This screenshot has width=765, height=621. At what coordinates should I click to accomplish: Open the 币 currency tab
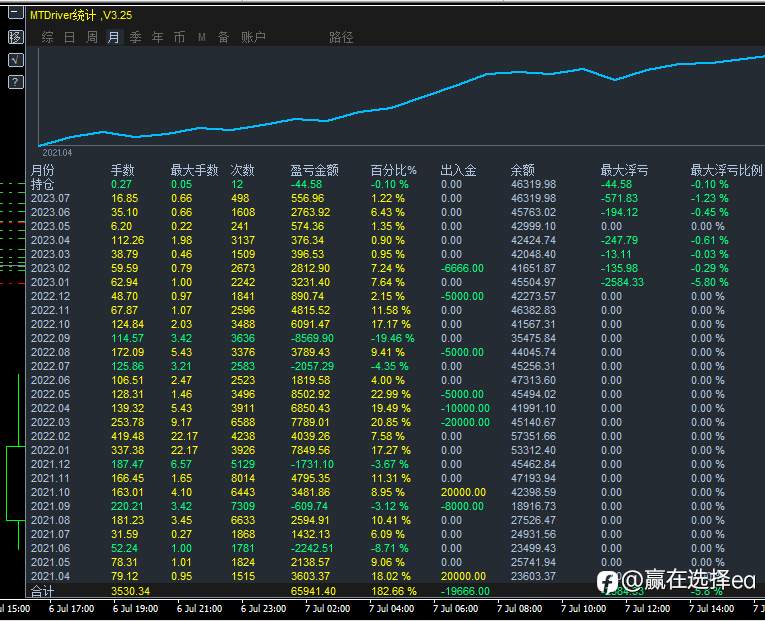[x=180, y=37]
